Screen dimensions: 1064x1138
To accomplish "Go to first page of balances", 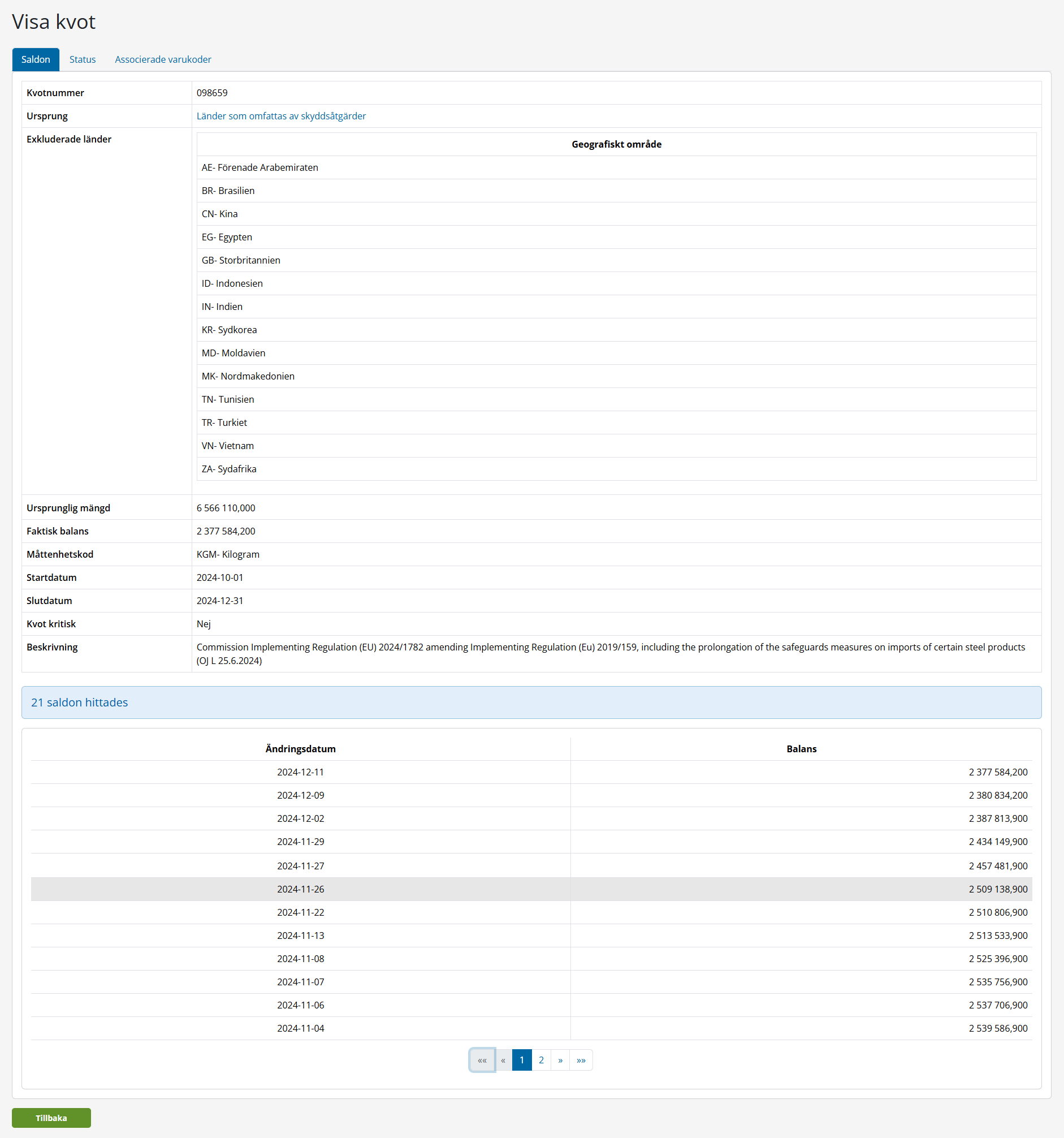I will pos(482,1060).
